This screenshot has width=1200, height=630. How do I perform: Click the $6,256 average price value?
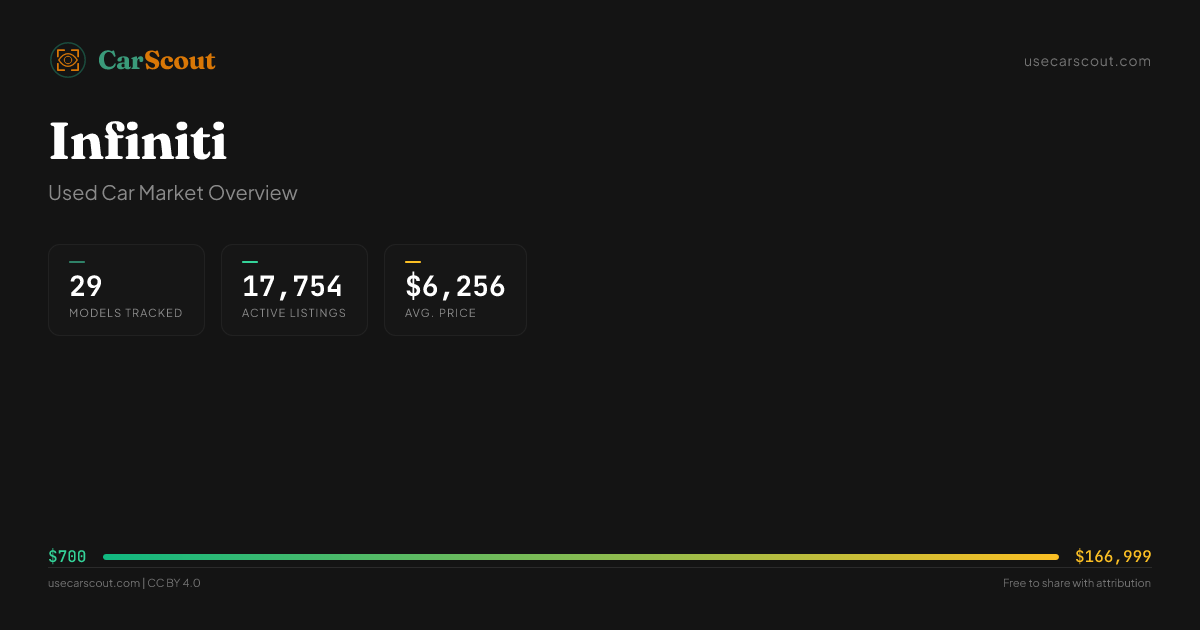(455, 287)
